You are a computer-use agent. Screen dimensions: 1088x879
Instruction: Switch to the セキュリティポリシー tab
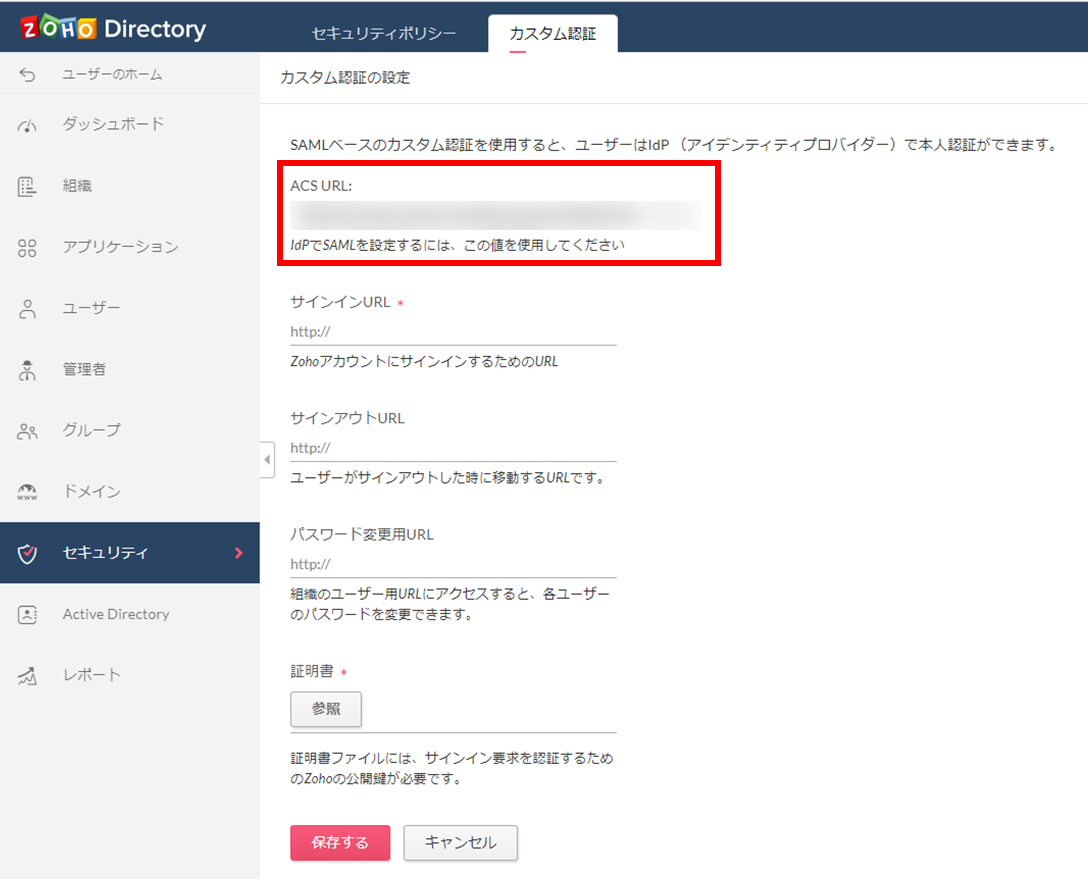tap(384, 33)
